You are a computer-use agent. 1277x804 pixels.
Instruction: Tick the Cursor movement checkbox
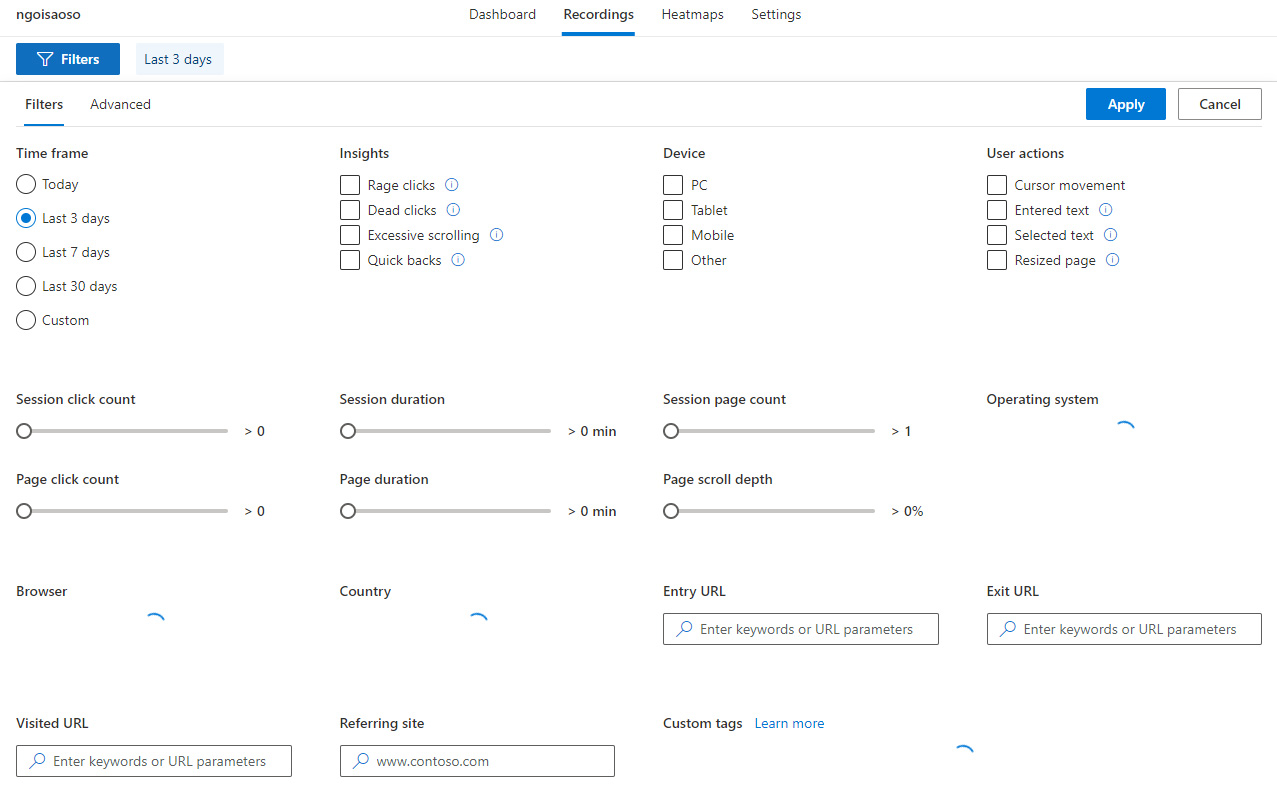(997, 185)
